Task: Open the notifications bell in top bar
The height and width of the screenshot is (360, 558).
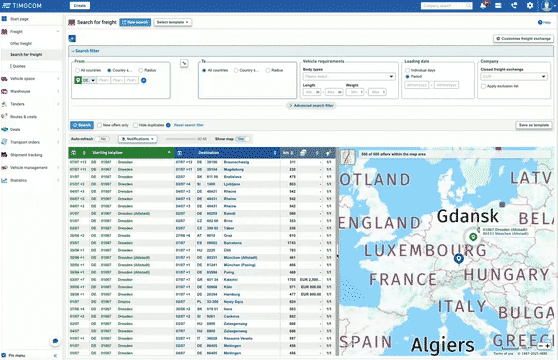Action: (x=483, y=5)
